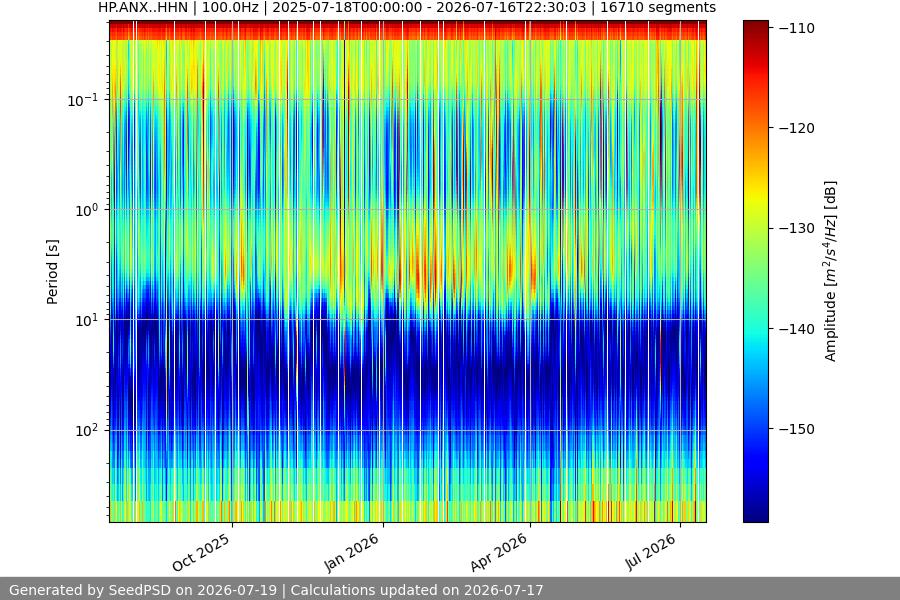Click the dark blue bottom of the colorbar
Screen dimensions: 900x600
coord(755,511)
